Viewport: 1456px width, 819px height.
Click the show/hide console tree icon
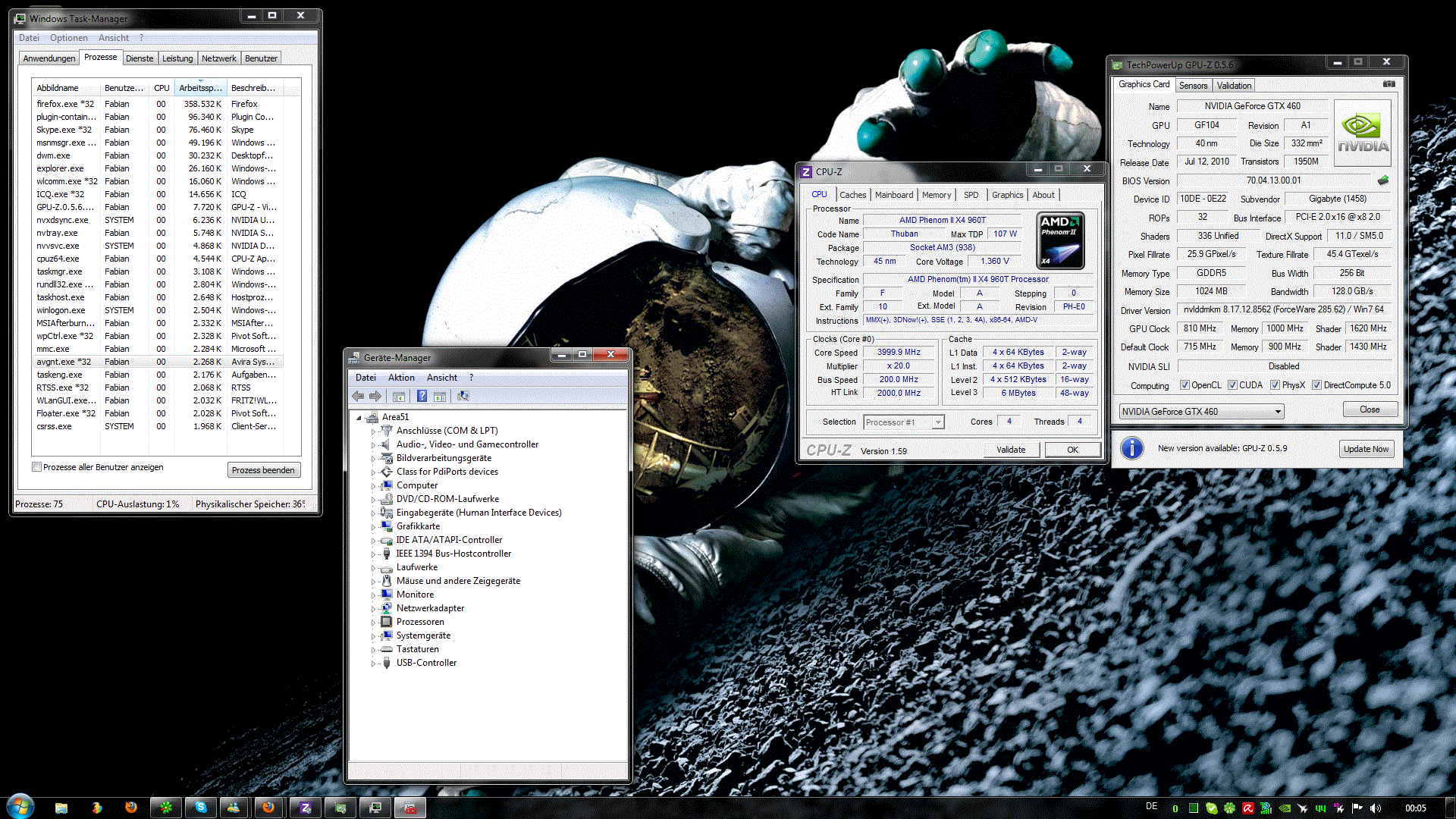399,396
